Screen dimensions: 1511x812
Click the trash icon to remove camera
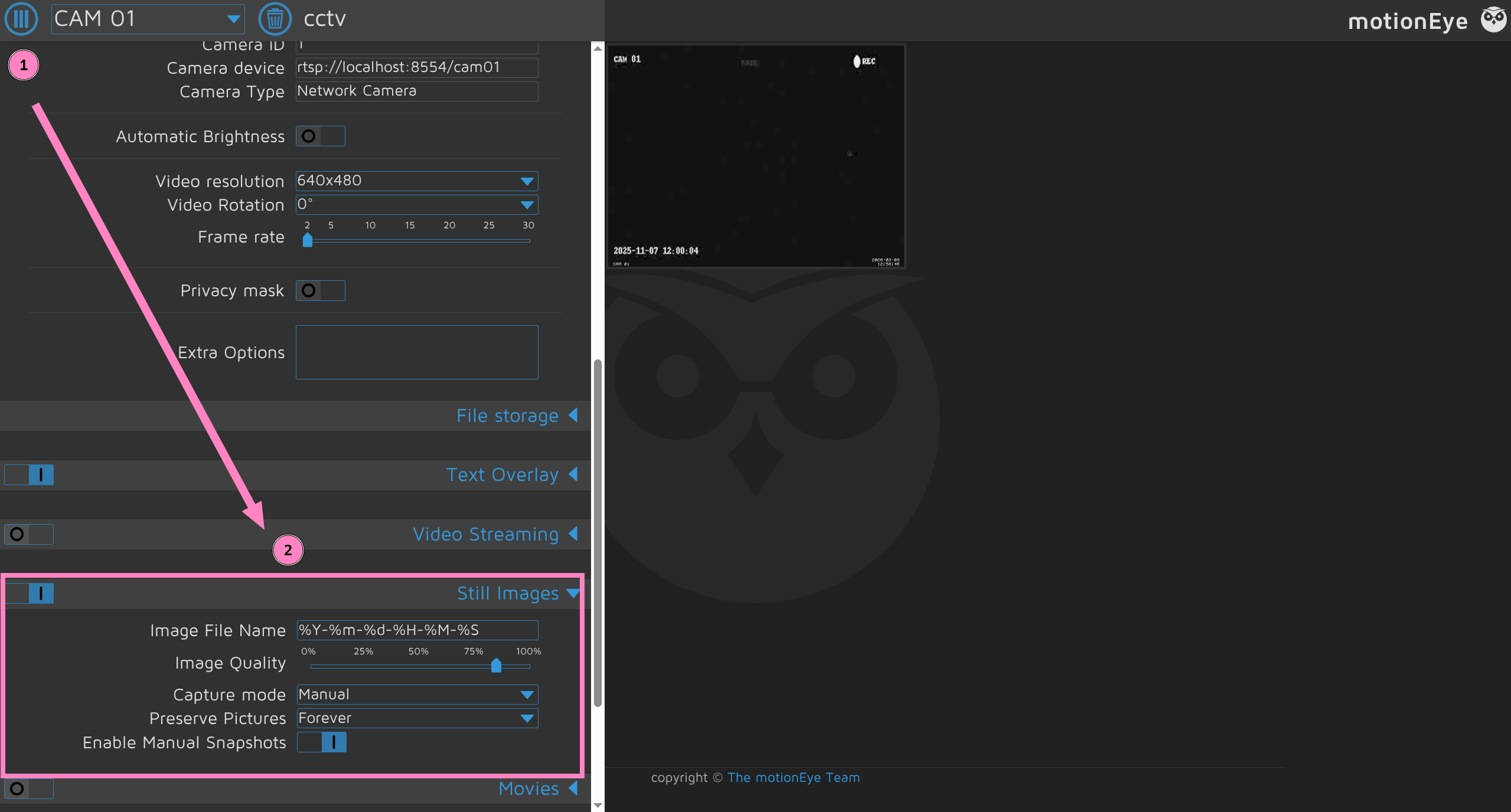[275, 19]
